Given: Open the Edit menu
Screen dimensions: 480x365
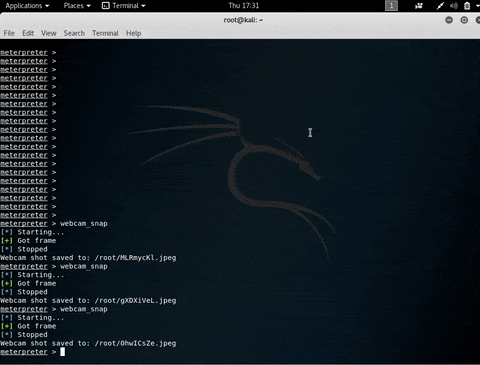Looking at the screenshot, I should (28, 33).
